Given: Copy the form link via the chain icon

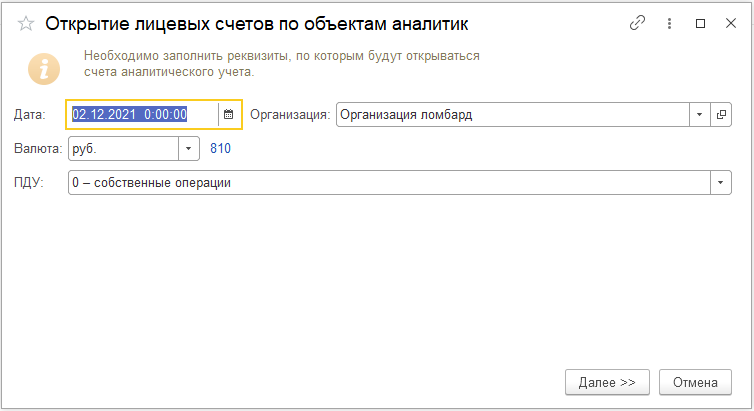Looking at the screenshot, I should 637,23.
